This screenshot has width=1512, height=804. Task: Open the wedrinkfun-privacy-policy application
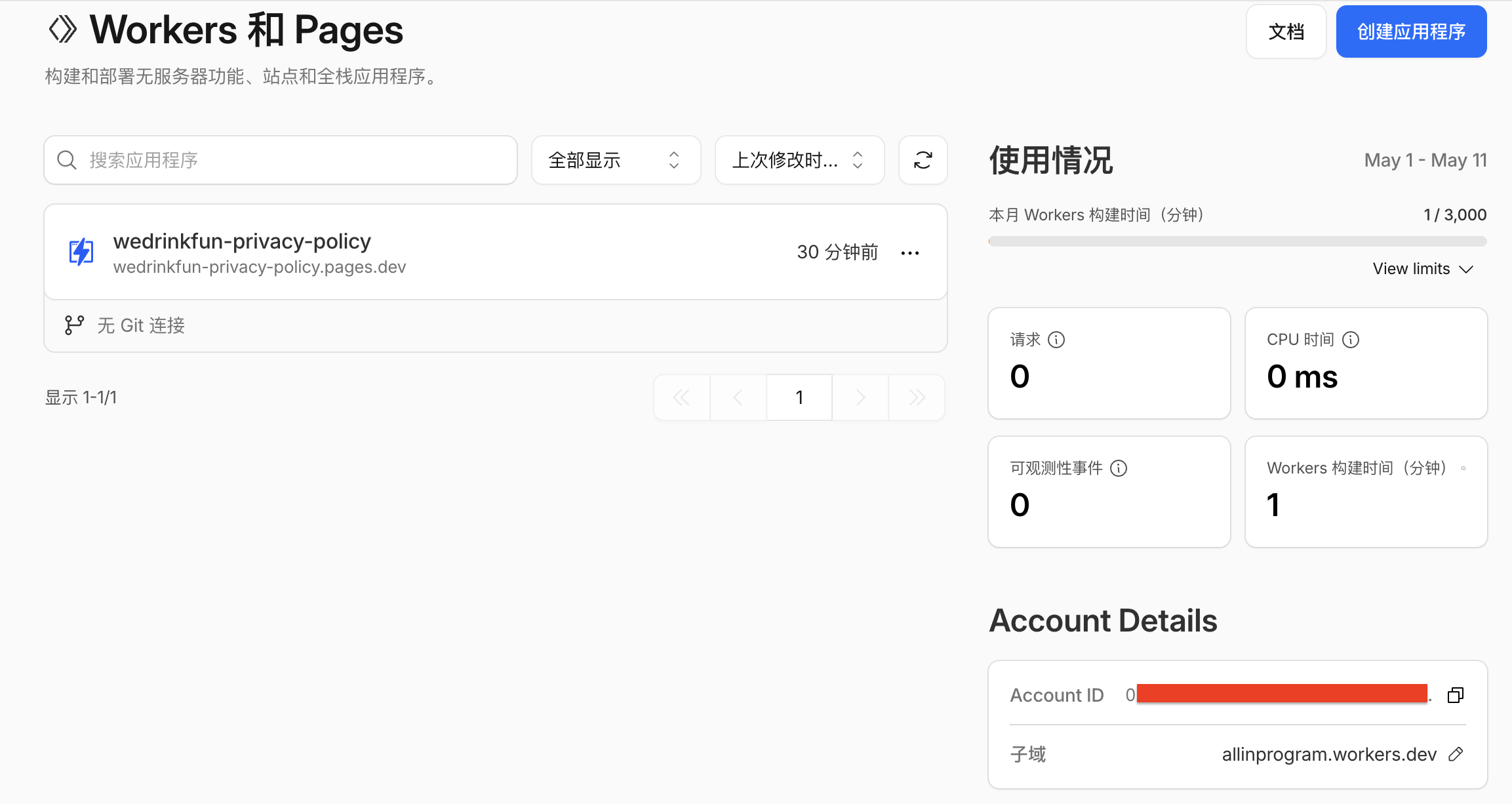(242, 241)
